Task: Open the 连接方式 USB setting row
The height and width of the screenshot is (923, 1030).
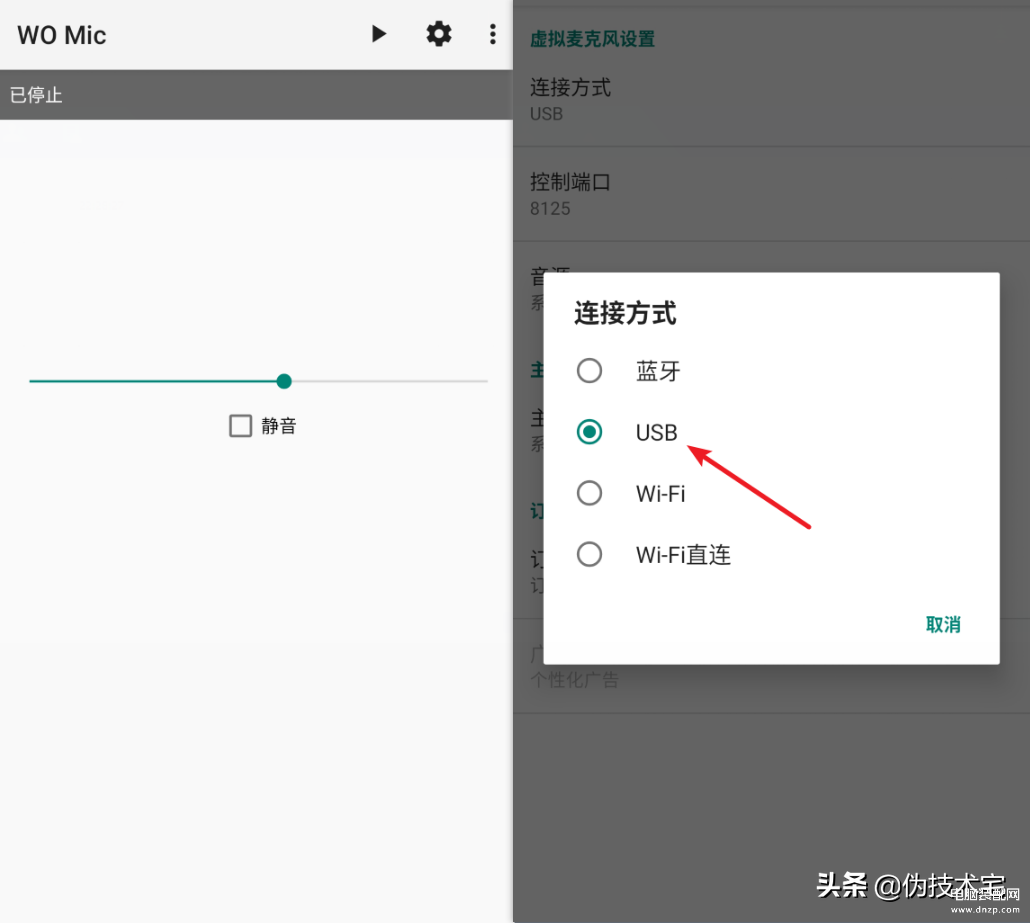Action: (771, 100)
